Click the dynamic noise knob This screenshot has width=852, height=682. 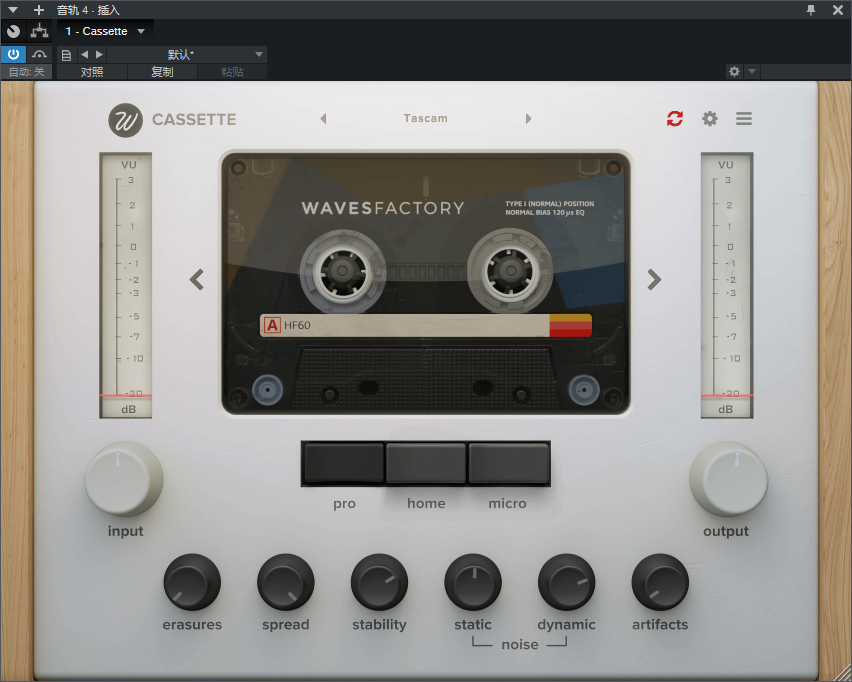click(566, 582)
